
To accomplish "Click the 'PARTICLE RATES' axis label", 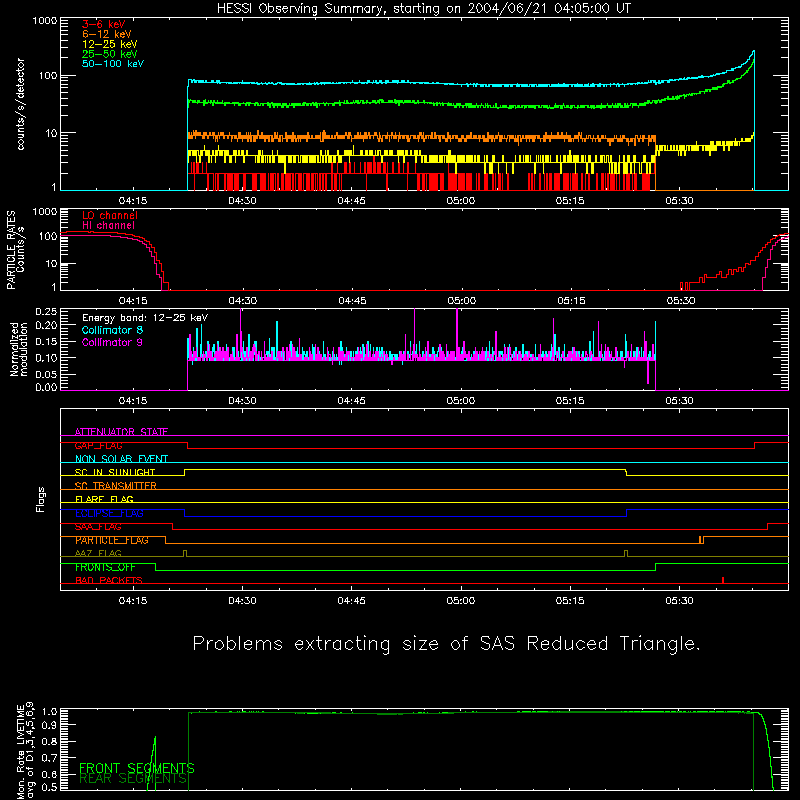I will [11, 250].
